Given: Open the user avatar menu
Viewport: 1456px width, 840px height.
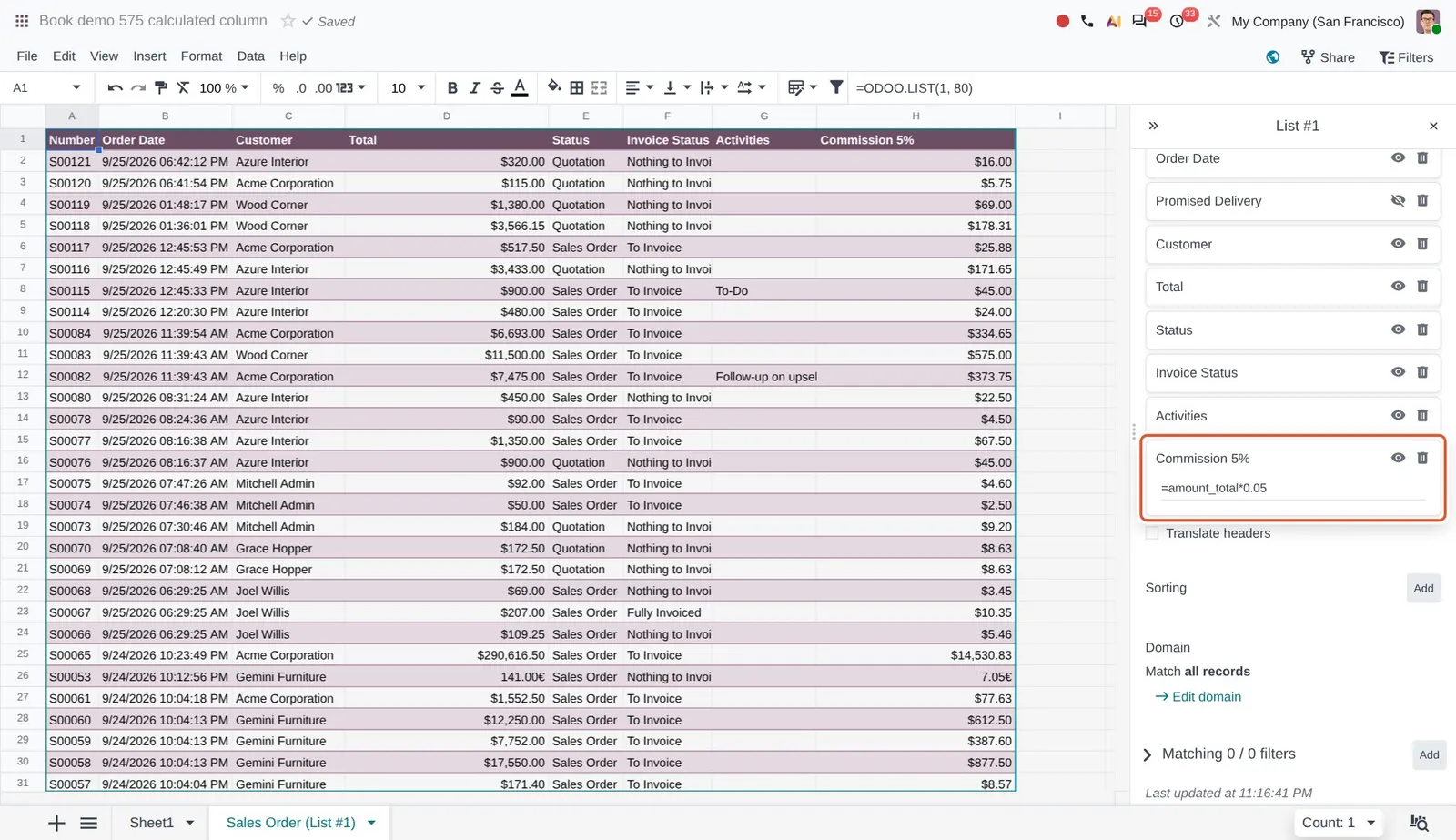Looking at the screenshot, I should click(x=1428, y=21).
